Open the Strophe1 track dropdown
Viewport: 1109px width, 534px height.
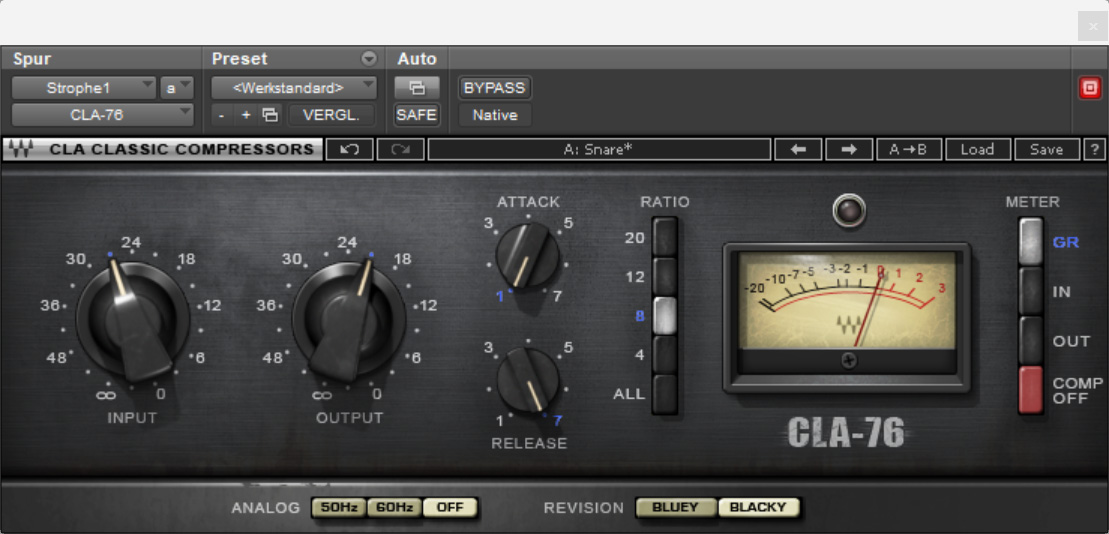84,88
